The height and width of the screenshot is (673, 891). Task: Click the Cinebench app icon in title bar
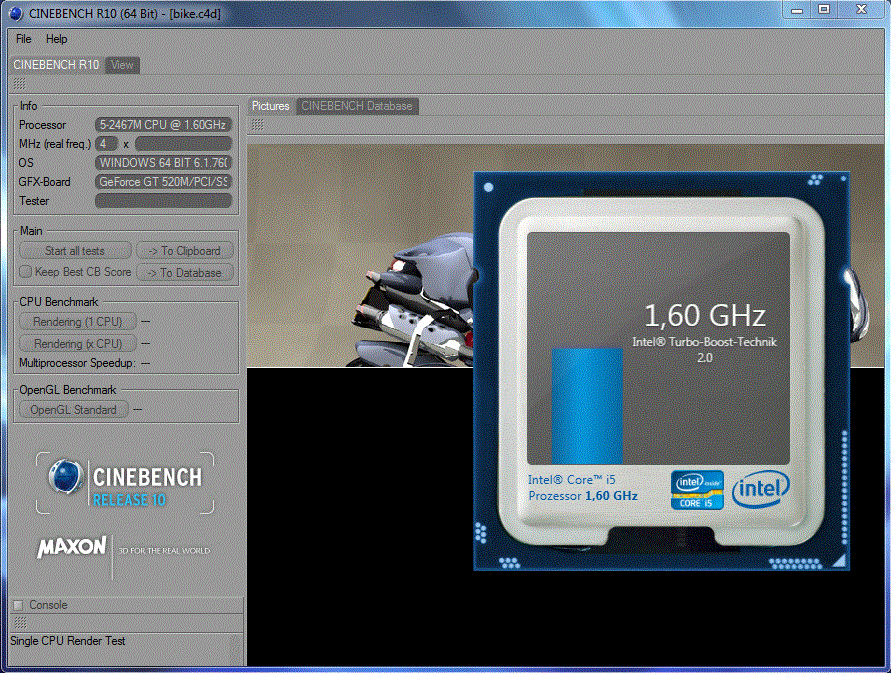(x=17, y=10)
